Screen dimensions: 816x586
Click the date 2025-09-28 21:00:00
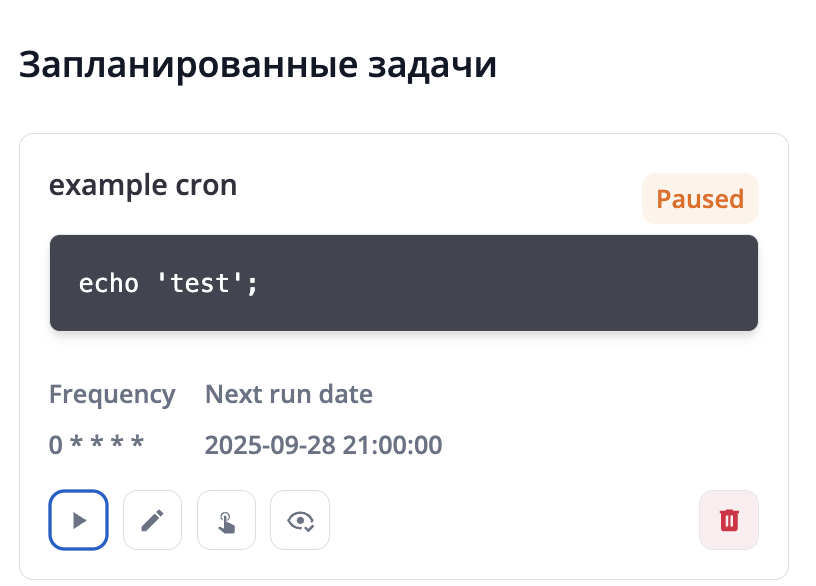323,445
